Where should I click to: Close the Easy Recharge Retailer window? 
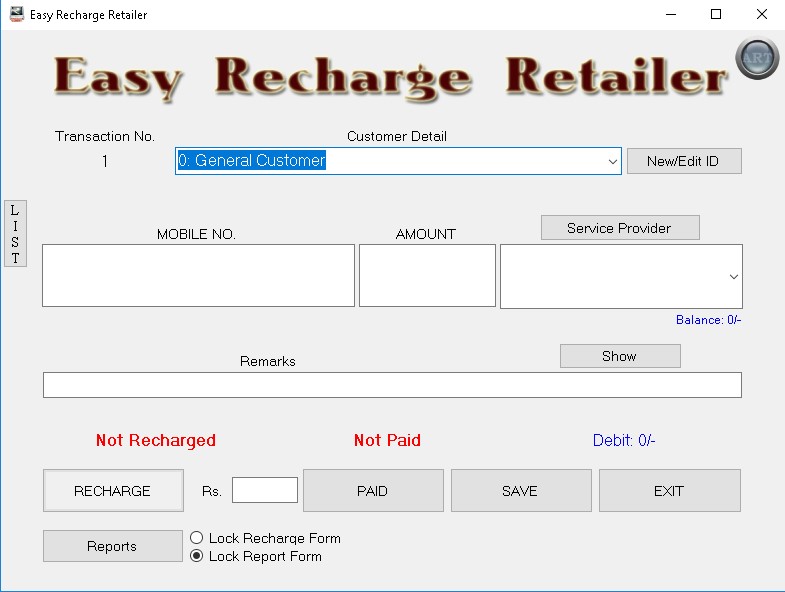(x=761, y=15)
